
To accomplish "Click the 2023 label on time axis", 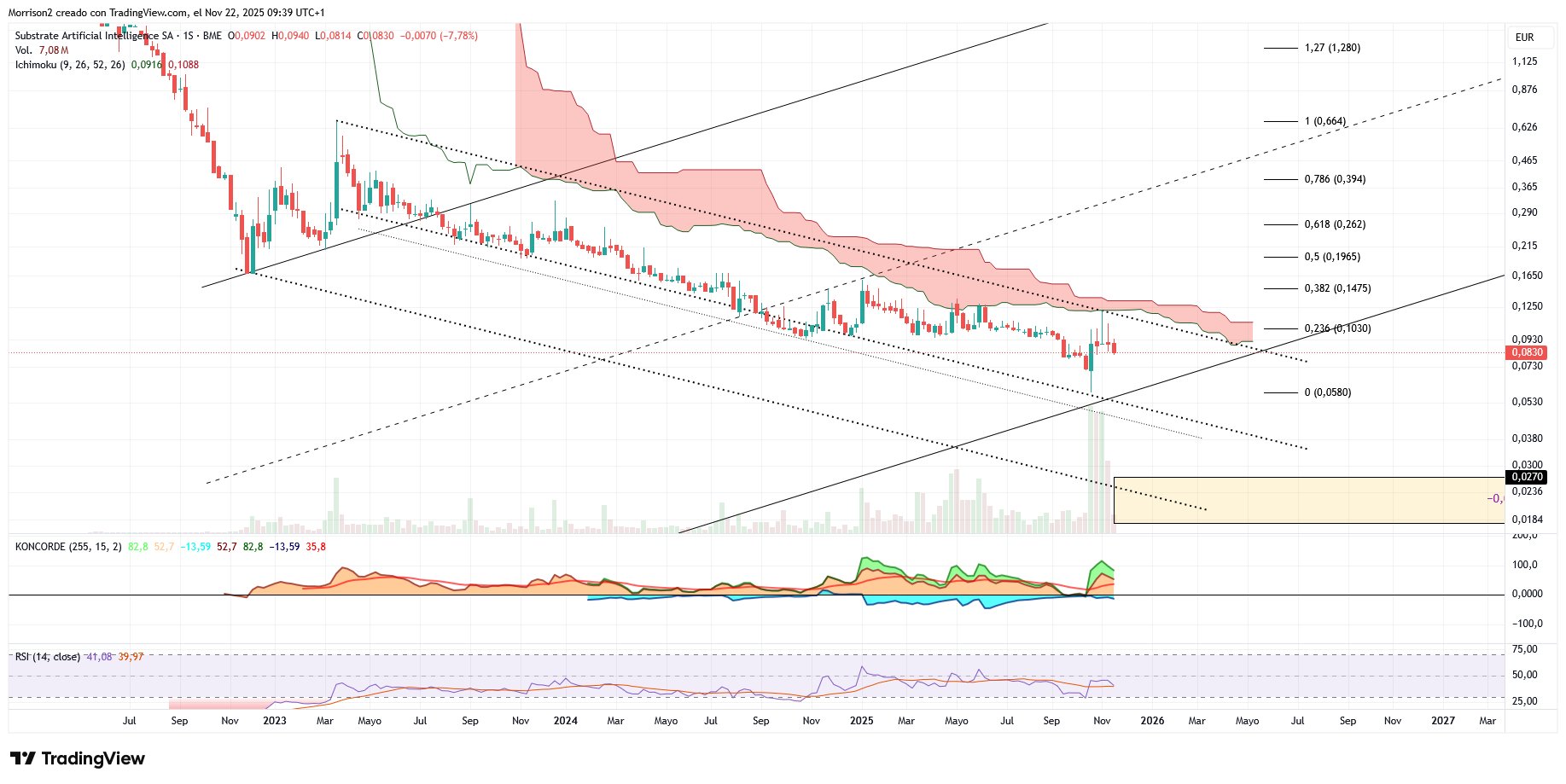I will click(x=275, y=721).
